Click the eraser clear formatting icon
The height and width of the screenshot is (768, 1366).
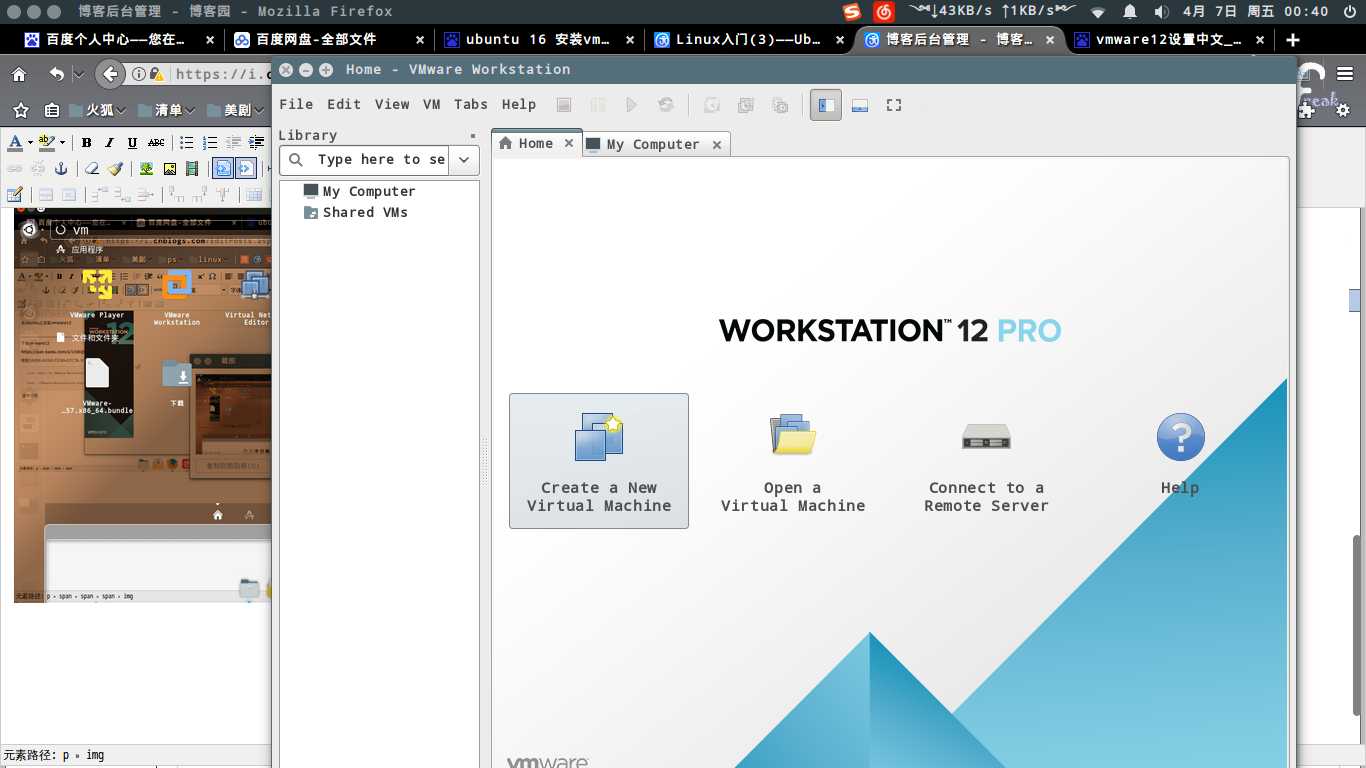(x=92, y=168)
